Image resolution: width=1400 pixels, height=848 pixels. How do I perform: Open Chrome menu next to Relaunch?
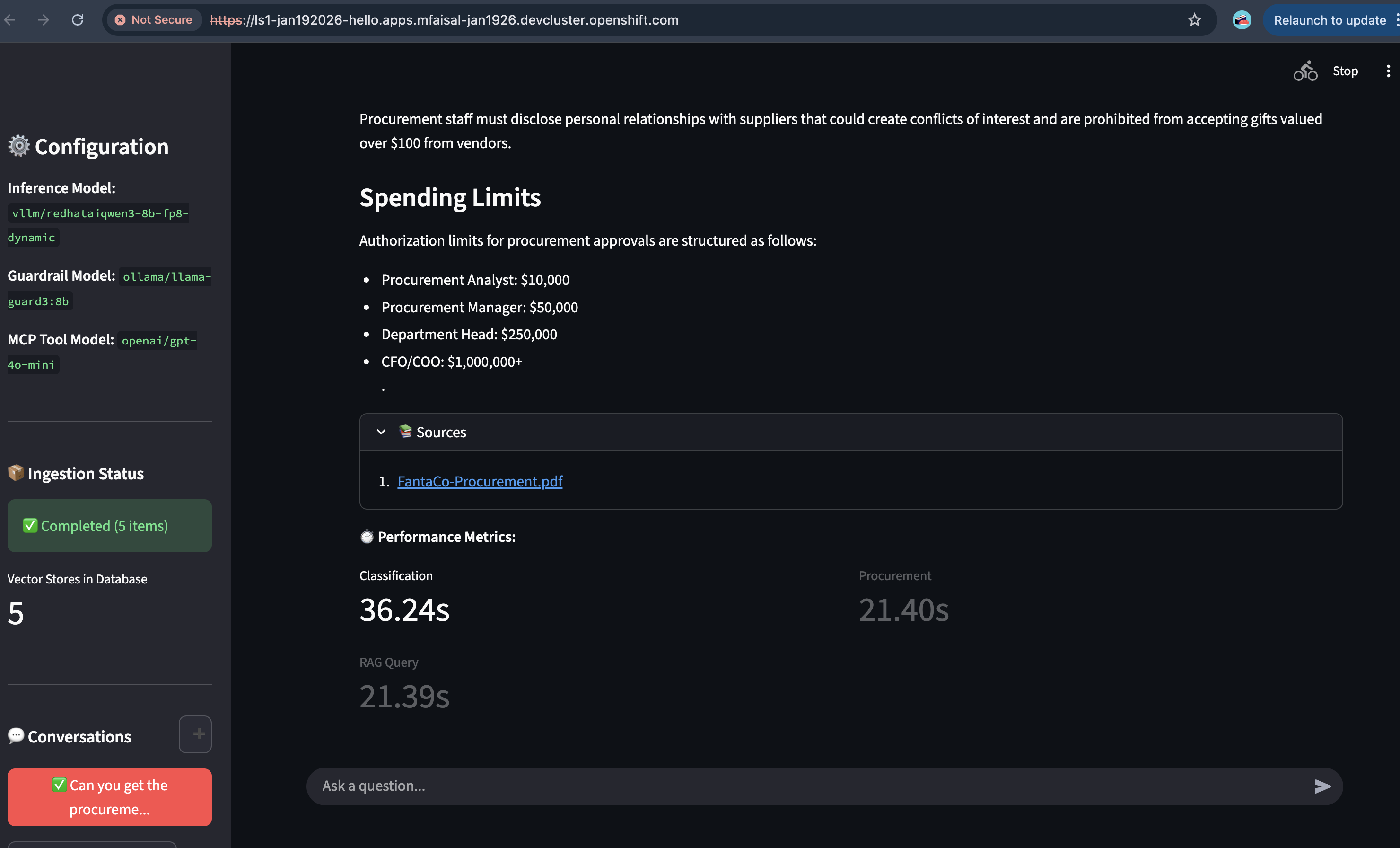(x=1397, y=20)
